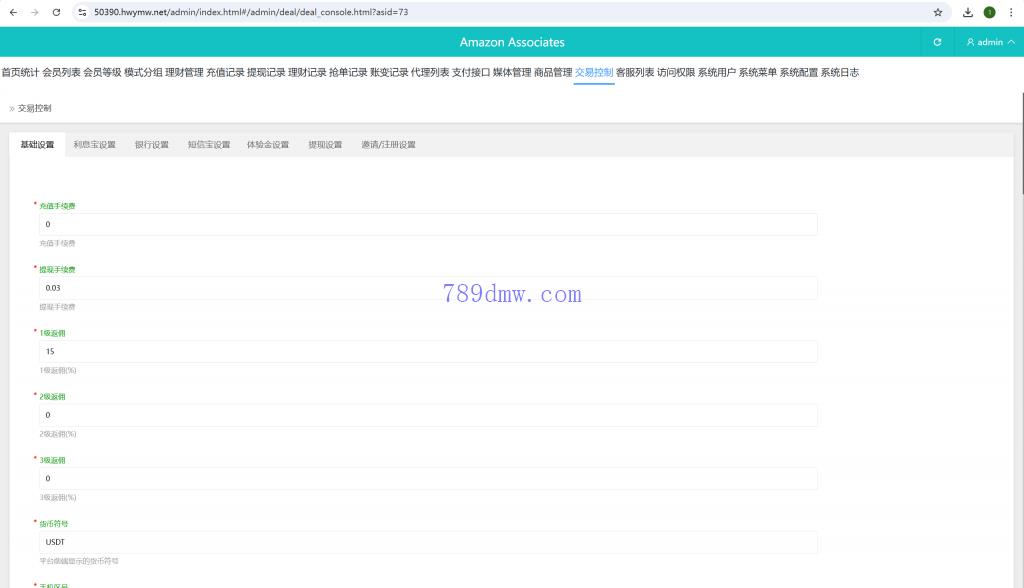
Task: Click the browser forward arrow
Action: (x=34, y=13)
